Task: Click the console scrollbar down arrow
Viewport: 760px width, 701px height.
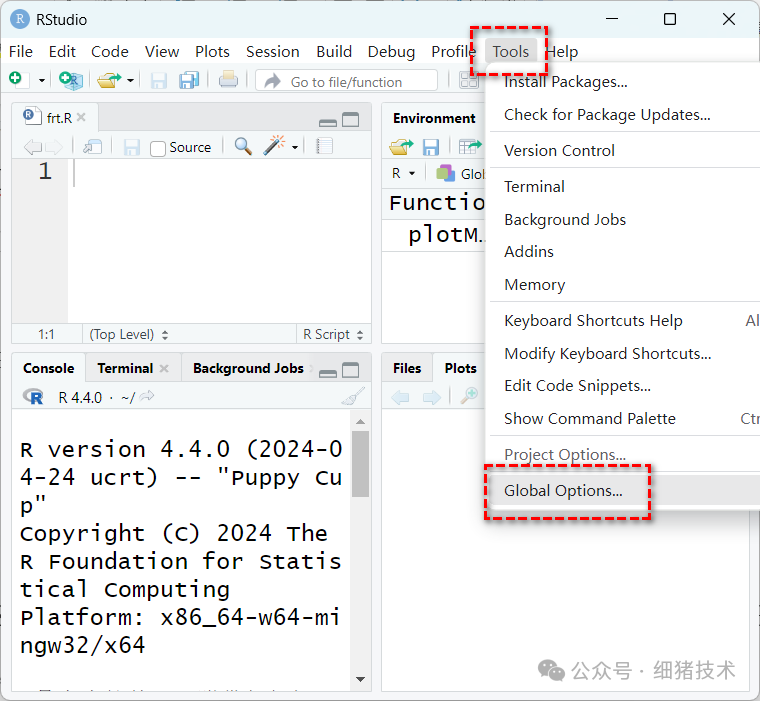Action: 360,679
